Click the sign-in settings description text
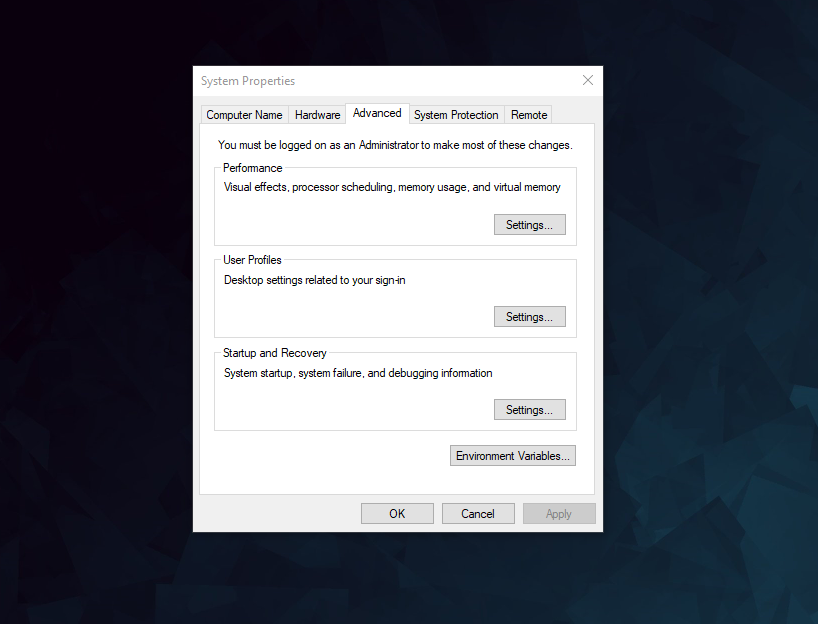The height and width of the screenshot is (624, 818). [x=314, y=280]
